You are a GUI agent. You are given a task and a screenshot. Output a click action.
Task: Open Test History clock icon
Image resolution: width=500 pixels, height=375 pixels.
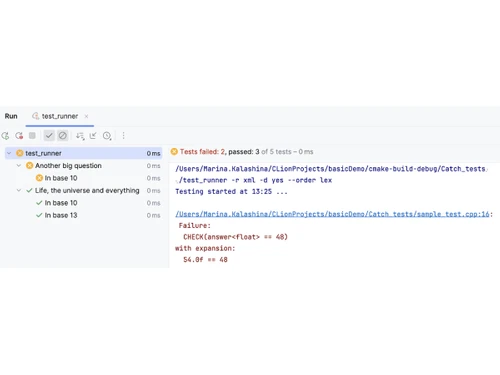pos(107,136)
